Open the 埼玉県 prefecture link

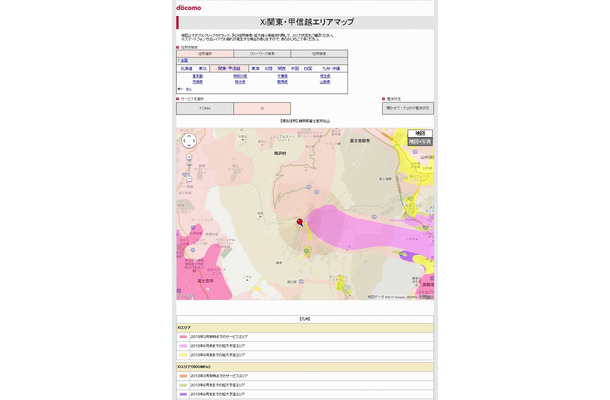pos(325,76)
